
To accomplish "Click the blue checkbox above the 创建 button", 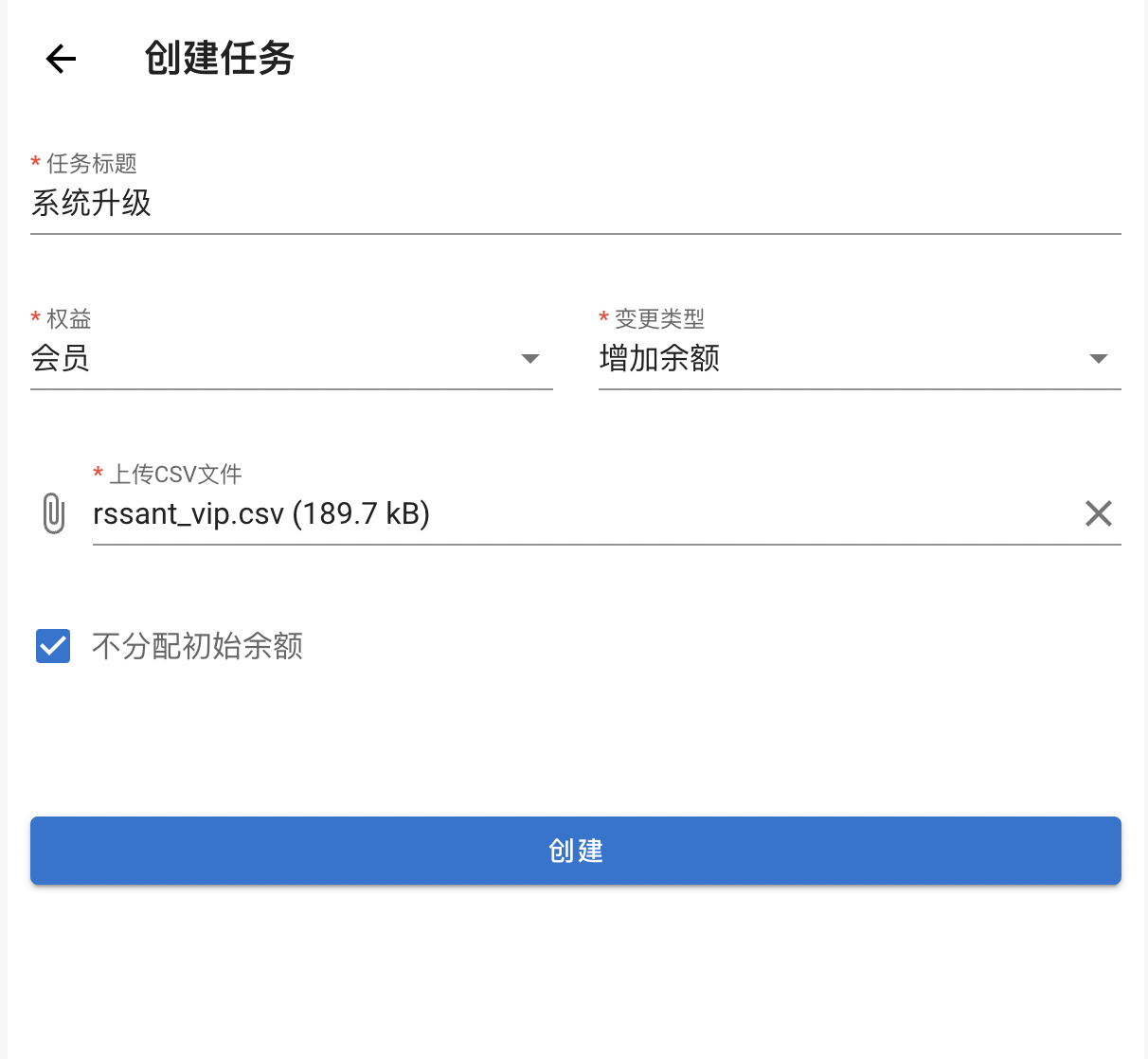I will point(52,646).
